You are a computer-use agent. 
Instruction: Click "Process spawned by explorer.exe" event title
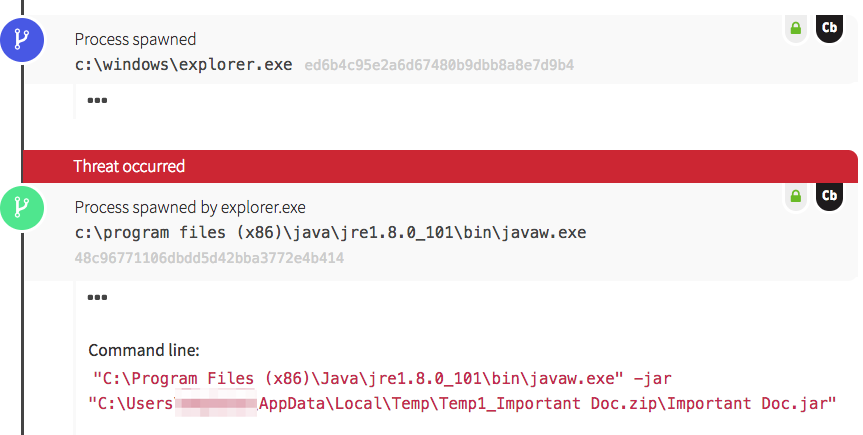[x=190, y=208]
